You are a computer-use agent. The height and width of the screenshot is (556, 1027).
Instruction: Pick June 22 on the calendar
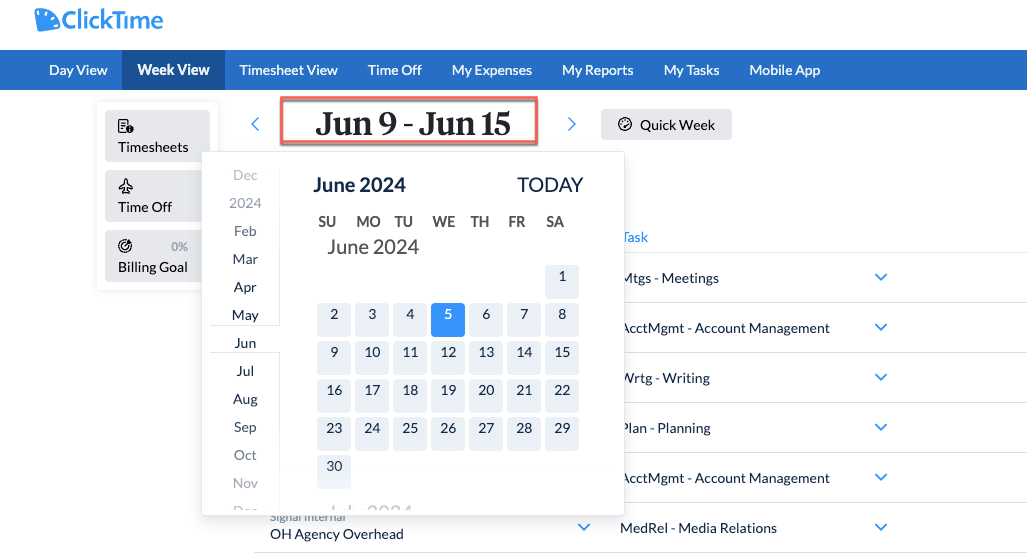tap(562, 396)
